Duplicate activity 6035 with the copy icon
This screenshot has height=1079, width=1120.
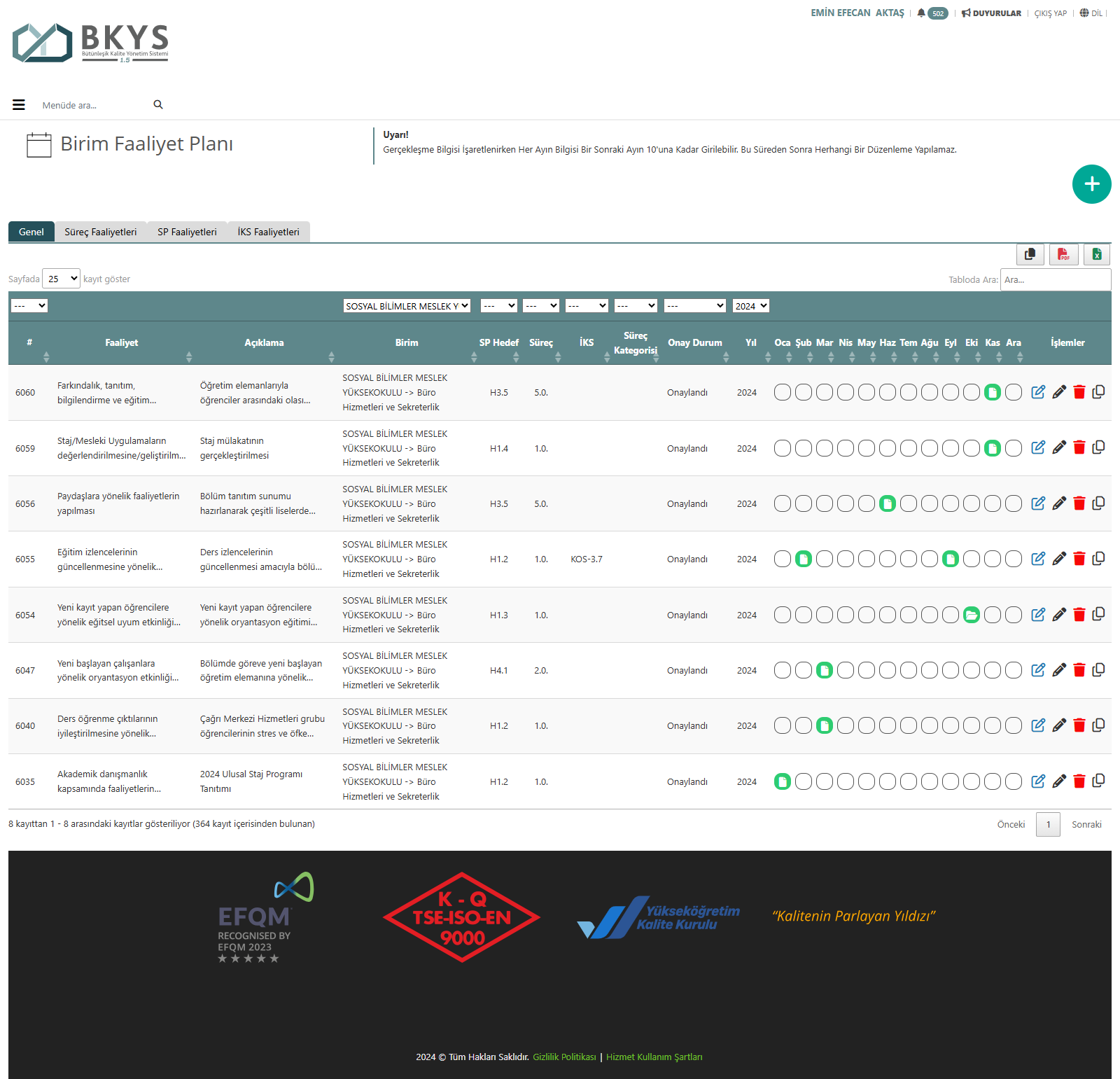1098,781
